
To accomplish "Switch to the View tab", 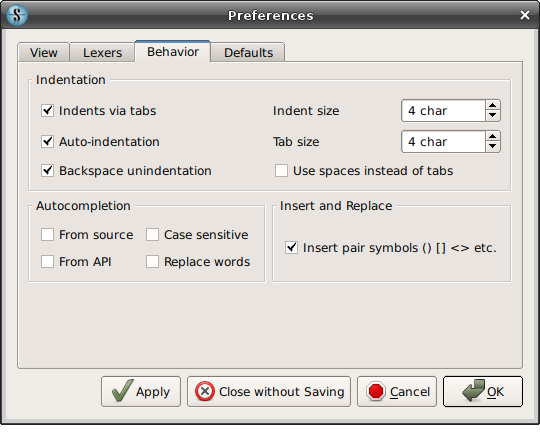I will coord(43,53).
